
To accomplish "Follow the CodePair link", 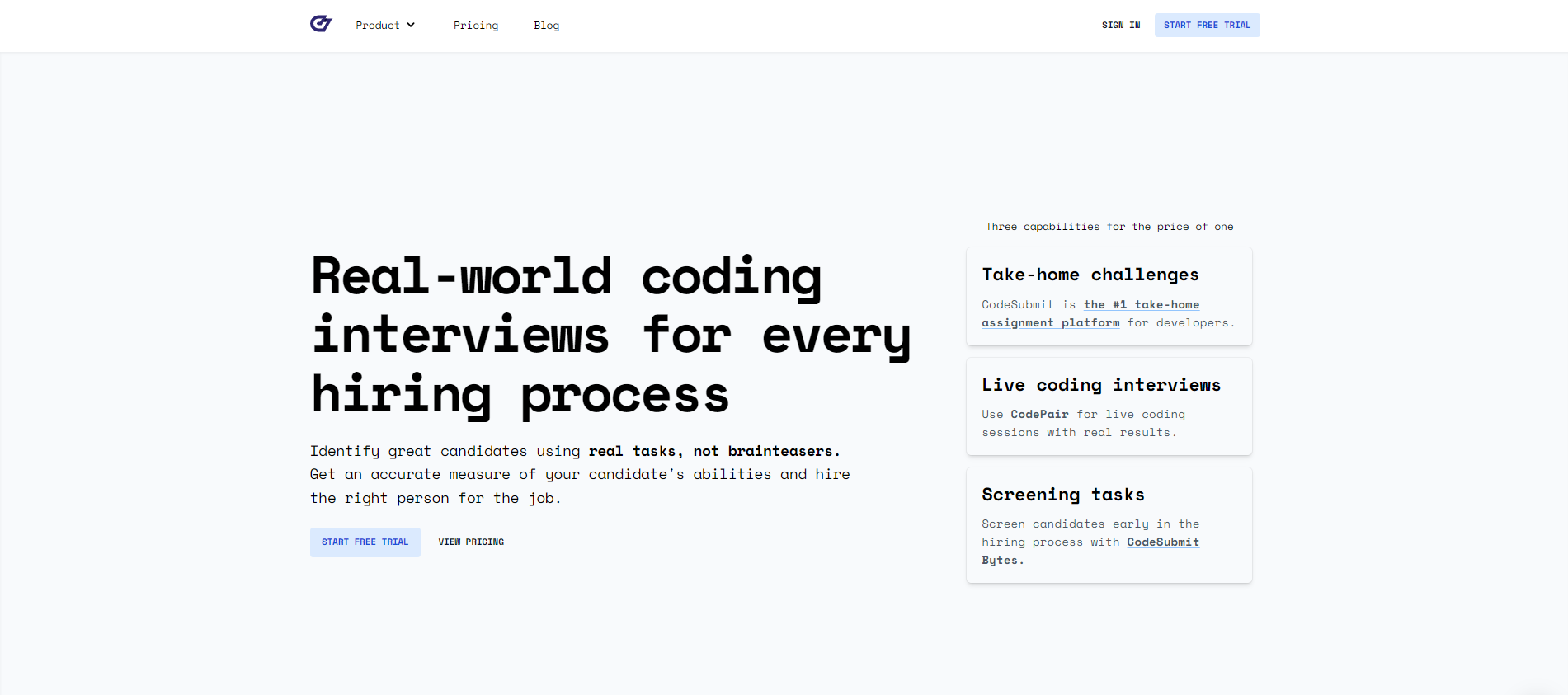I will coord(1038,415).
